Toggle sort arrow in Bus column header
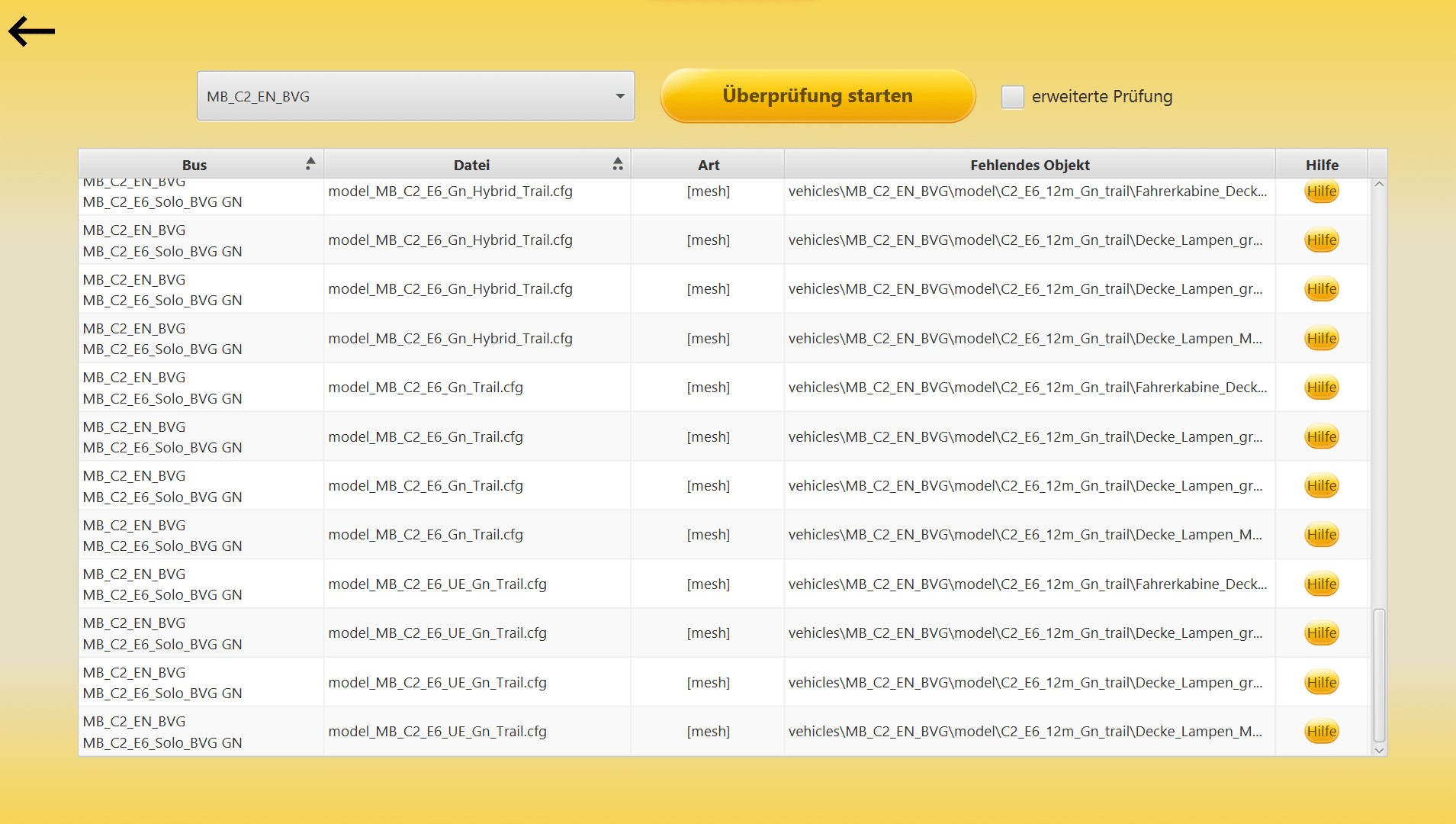The image size is (1456, 824). tap(310, 163)
